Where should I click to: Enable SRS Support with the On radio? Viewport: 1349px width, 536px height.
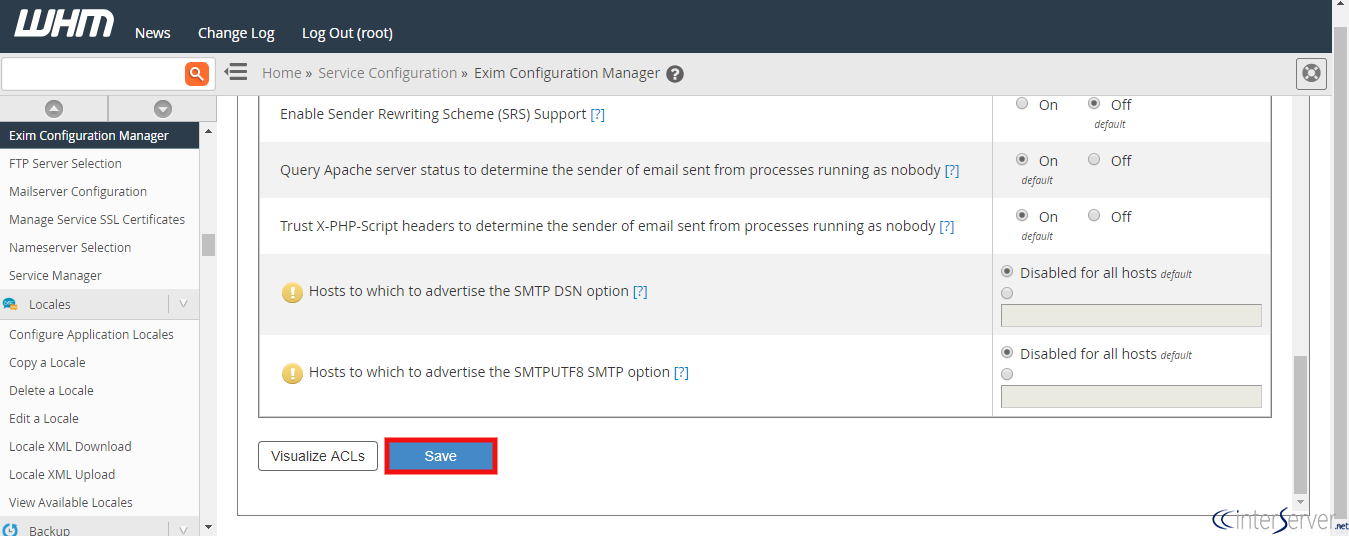tap(1022, 103)
